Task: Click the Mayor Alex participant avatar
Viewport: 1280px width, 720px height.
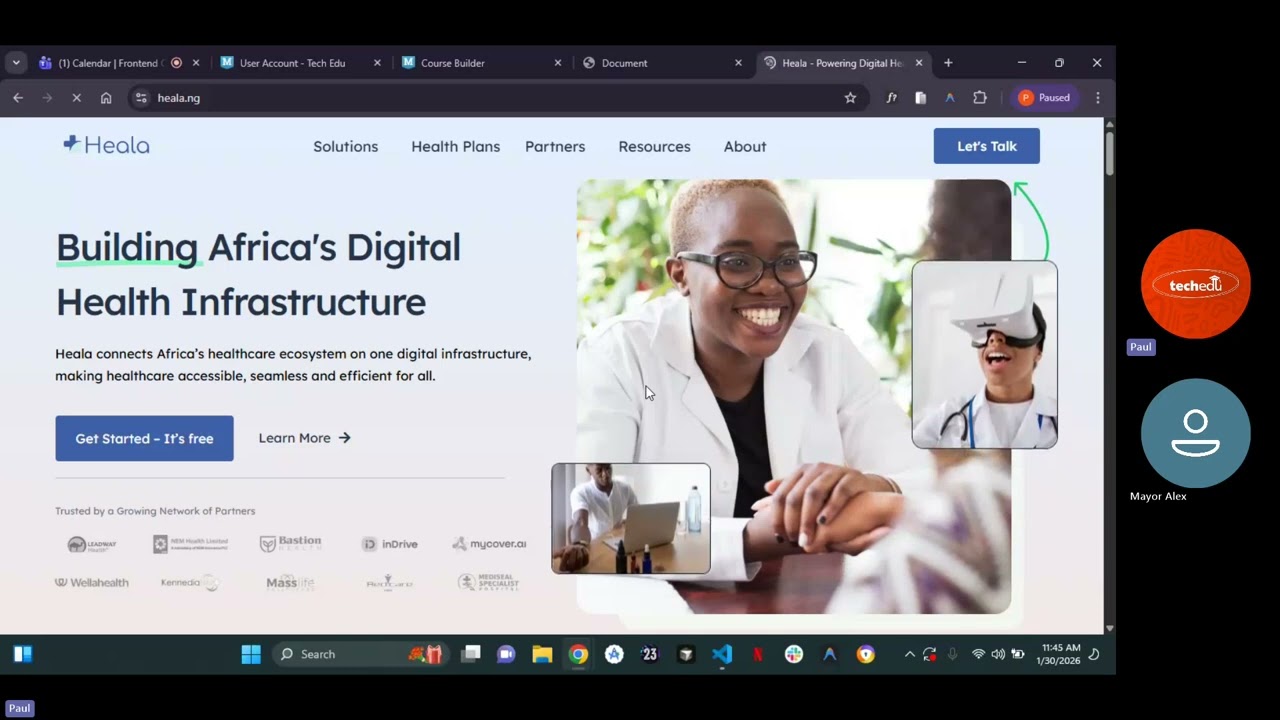Action: tap(1196, 433)
